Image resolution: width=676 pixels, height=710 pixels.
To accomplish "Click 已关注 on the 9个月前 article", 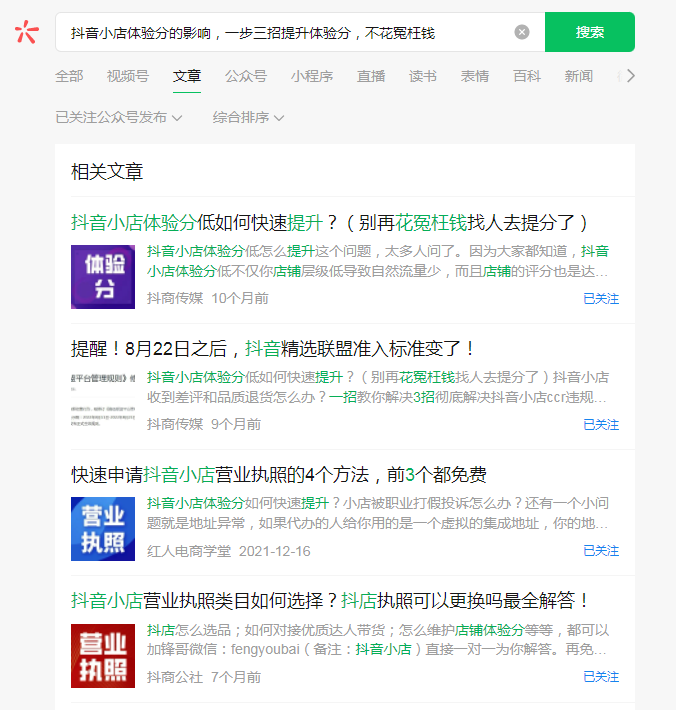I will click(601, 425).
